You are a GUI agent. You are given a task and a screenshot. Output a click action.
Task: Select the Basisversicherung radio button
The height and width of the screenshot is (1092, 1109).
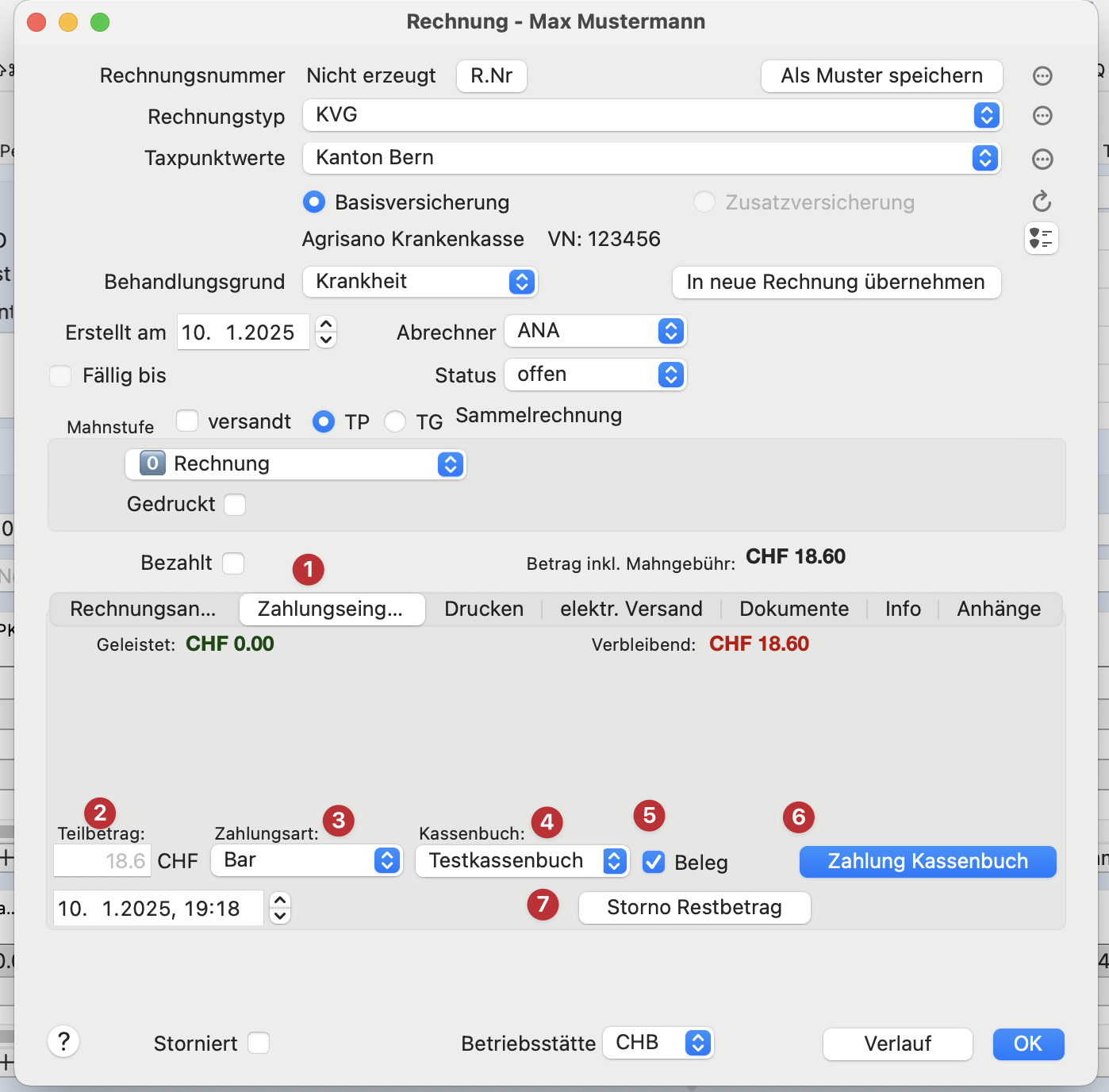point(314,202)
